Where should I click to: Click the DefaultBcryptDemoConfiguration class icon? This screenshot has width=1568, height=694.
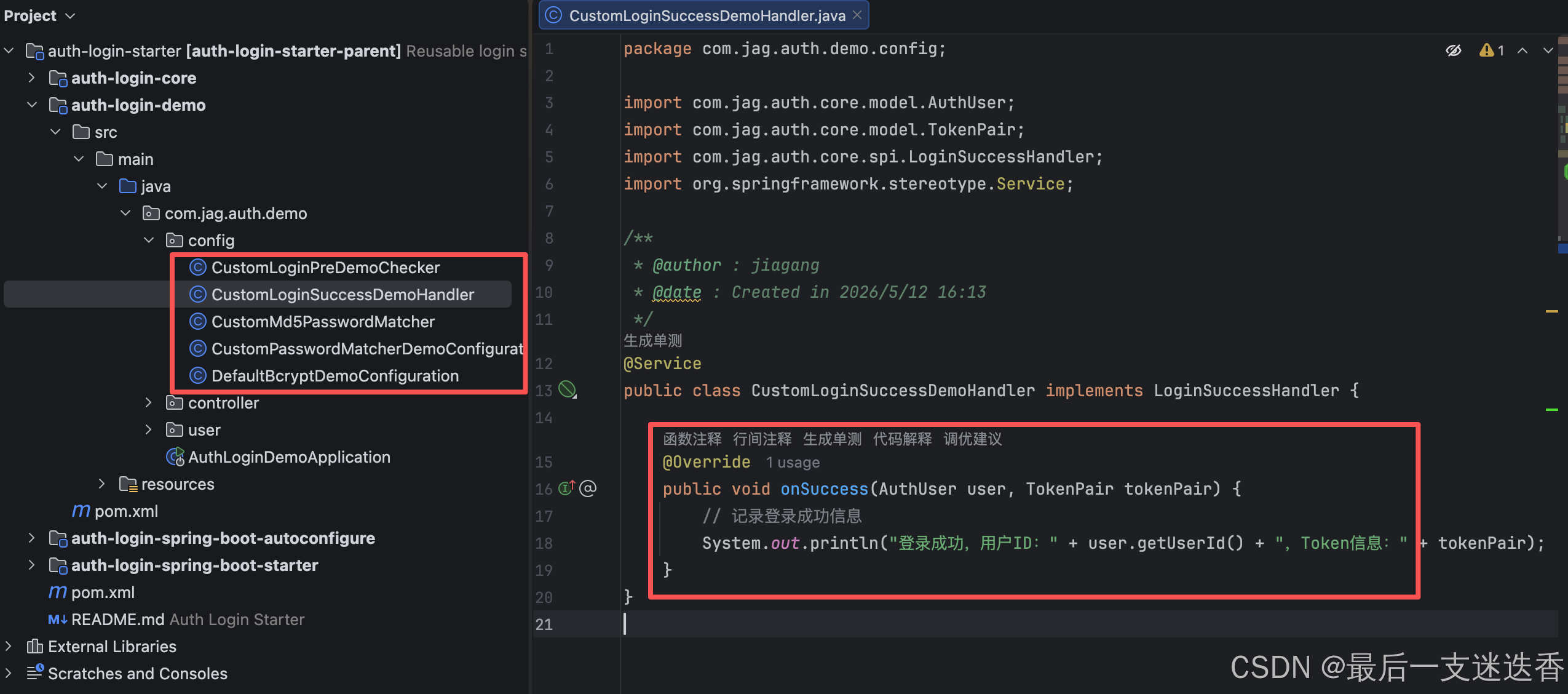point(197,376)
